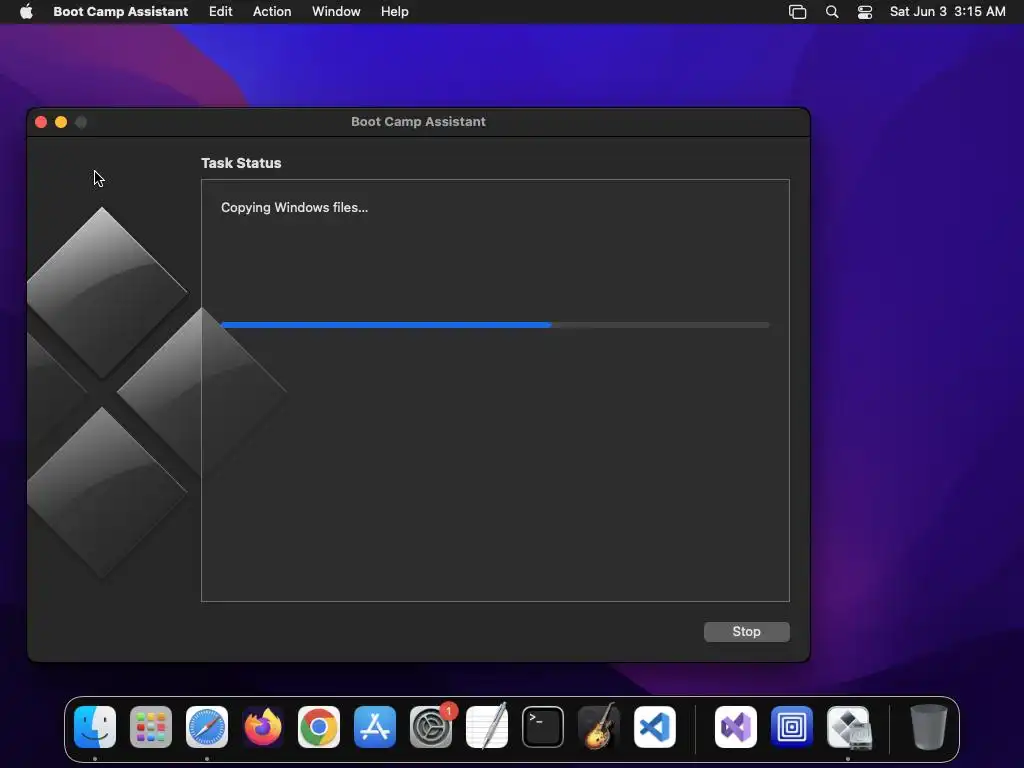Open Visual Studio from the Dock
The image size is (1024, 768).
pyautogui.click(x=736, y=727)
